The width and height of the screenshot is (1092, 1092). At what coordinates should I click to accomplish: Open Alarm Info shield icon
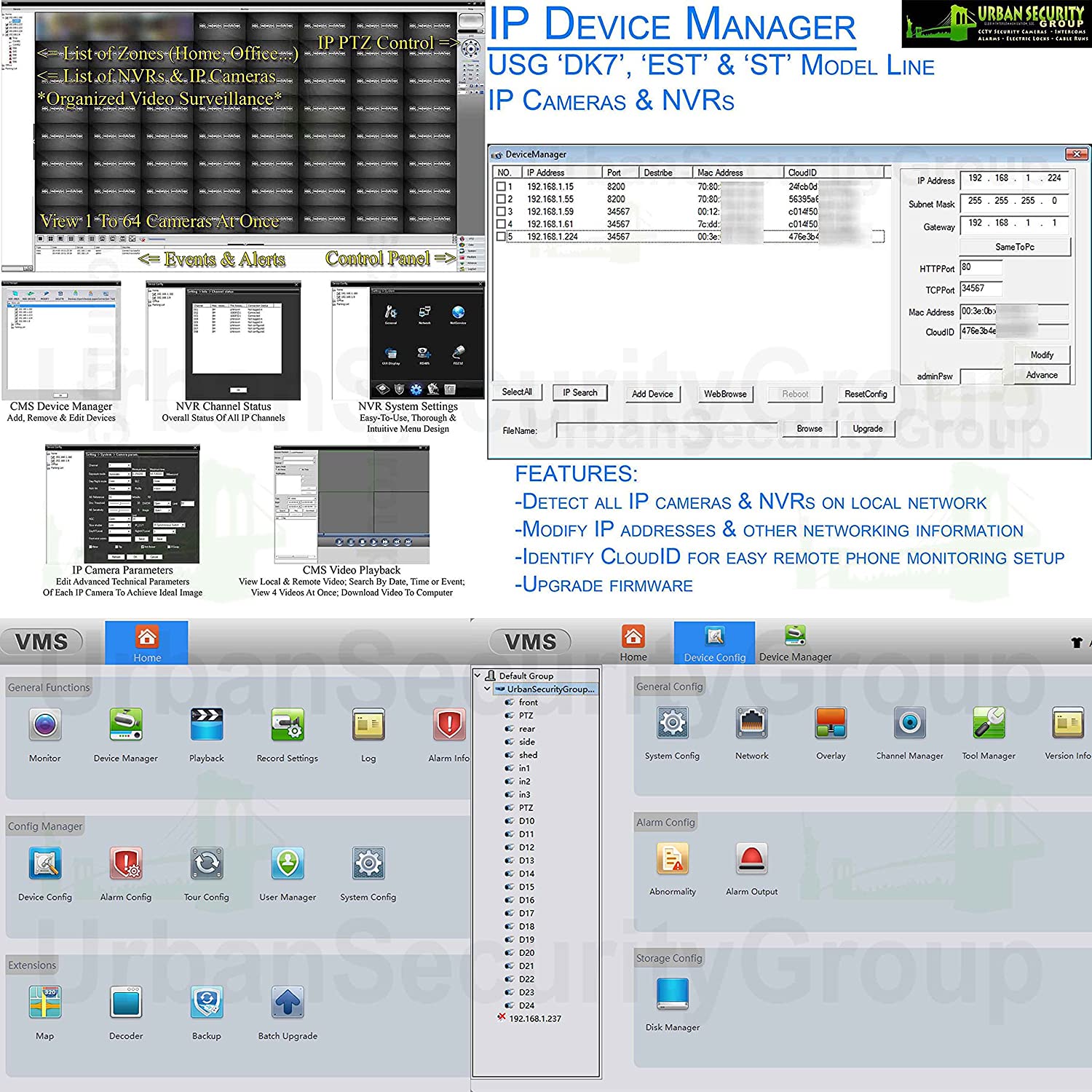pos(449,724)
